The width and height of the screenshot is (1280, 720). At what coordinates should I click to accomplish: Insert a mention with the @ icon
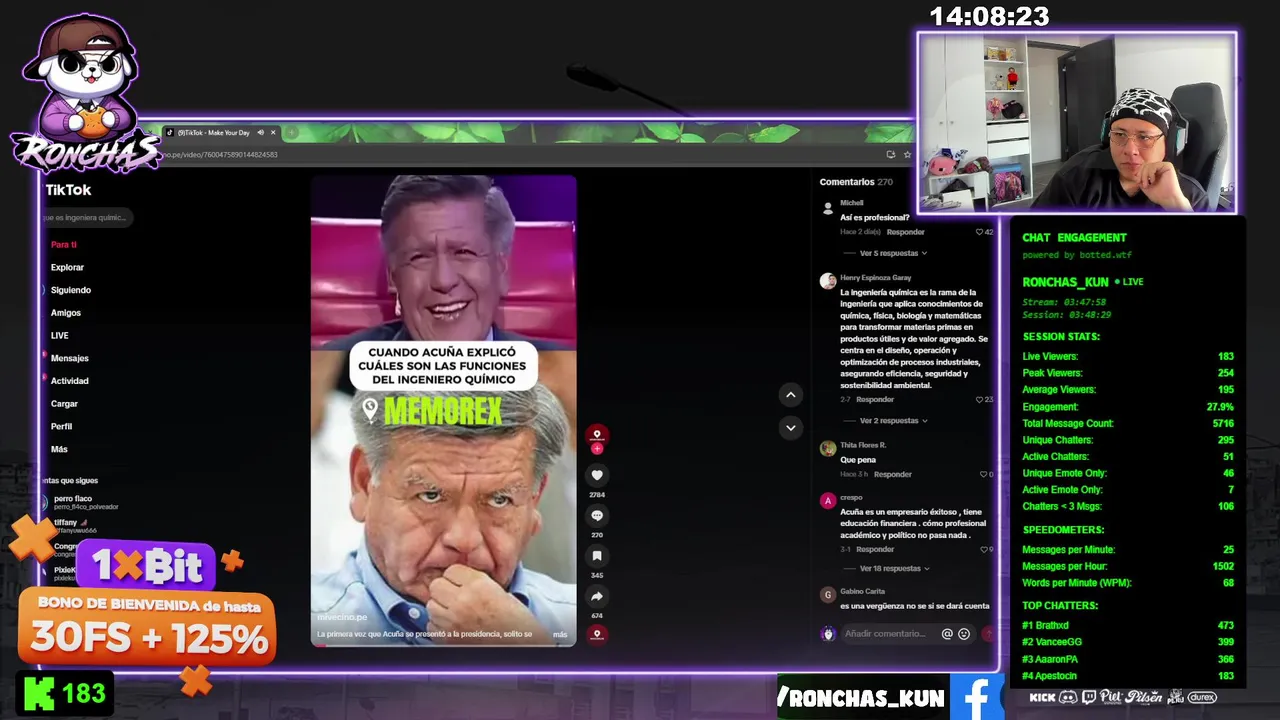947,634
